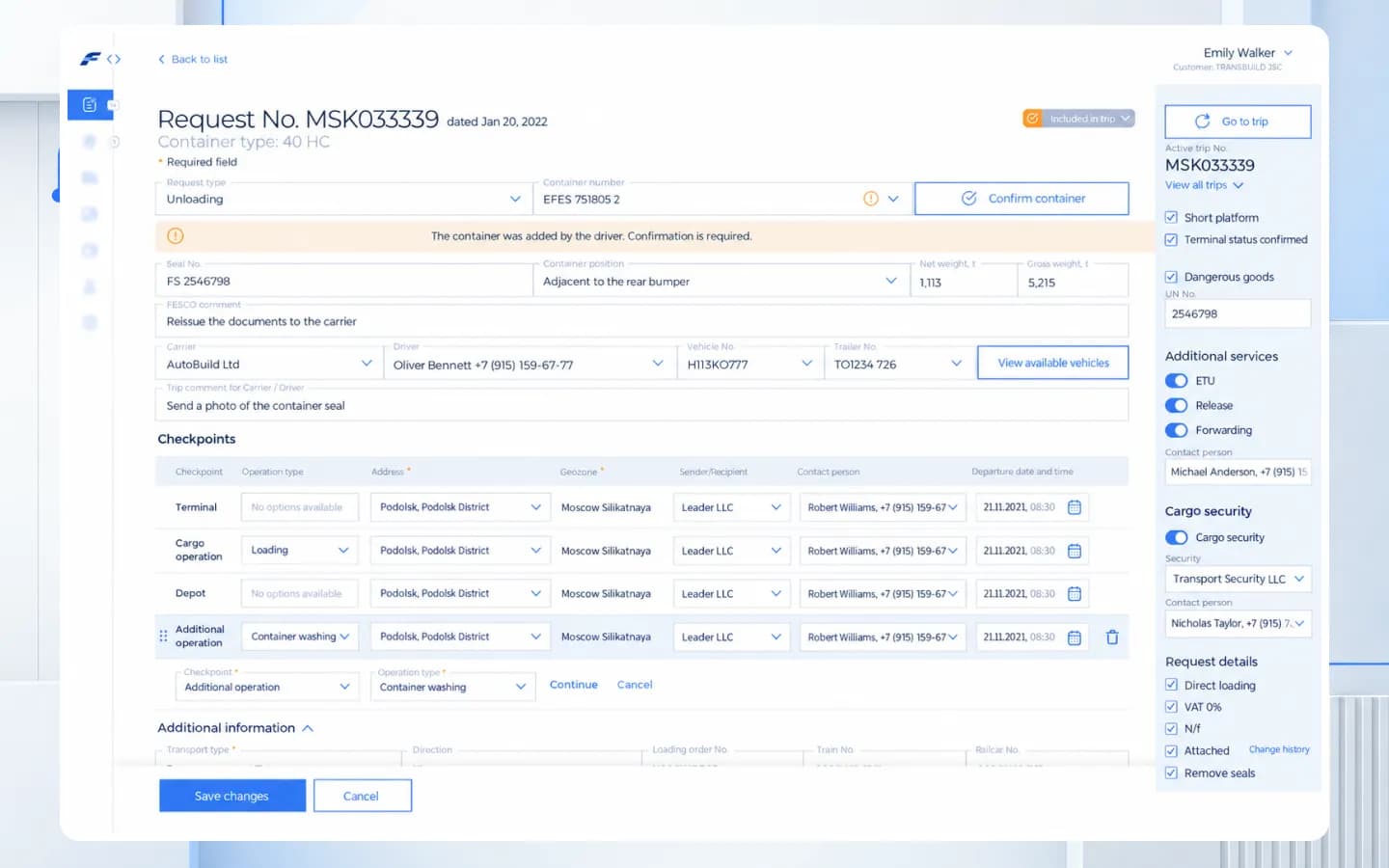This screenshot has width=1389, height=868.
Task: Go Back to list
Action: 193,59
